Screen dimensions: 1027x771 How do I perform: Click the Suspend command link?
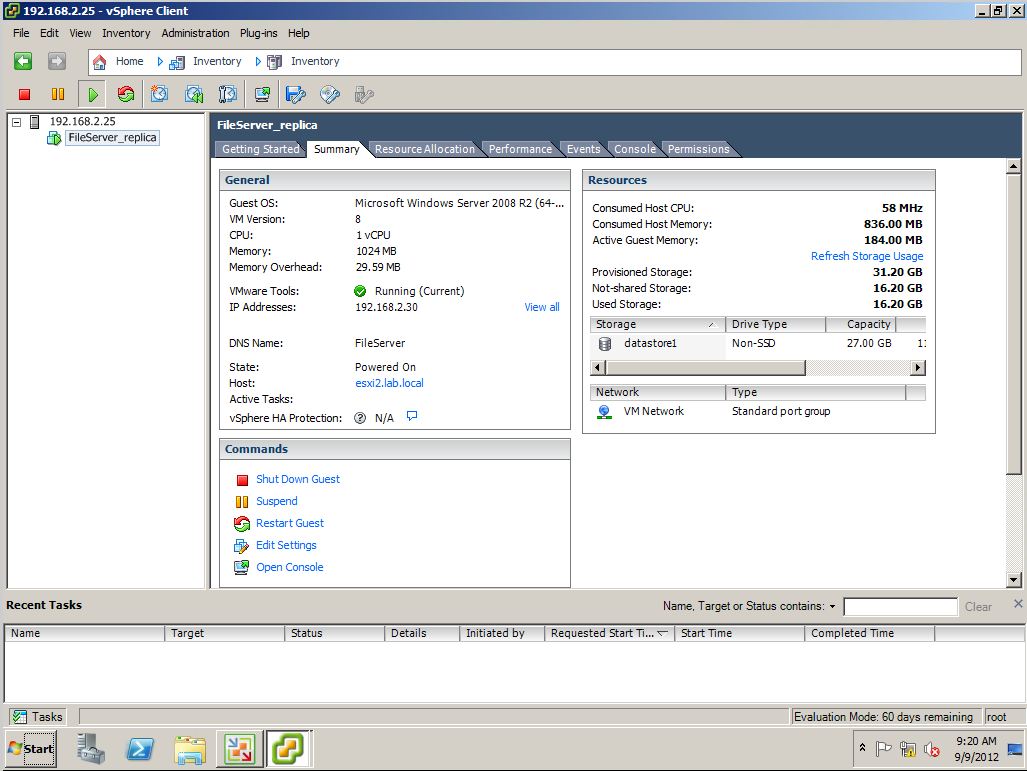tap(276, 501)
